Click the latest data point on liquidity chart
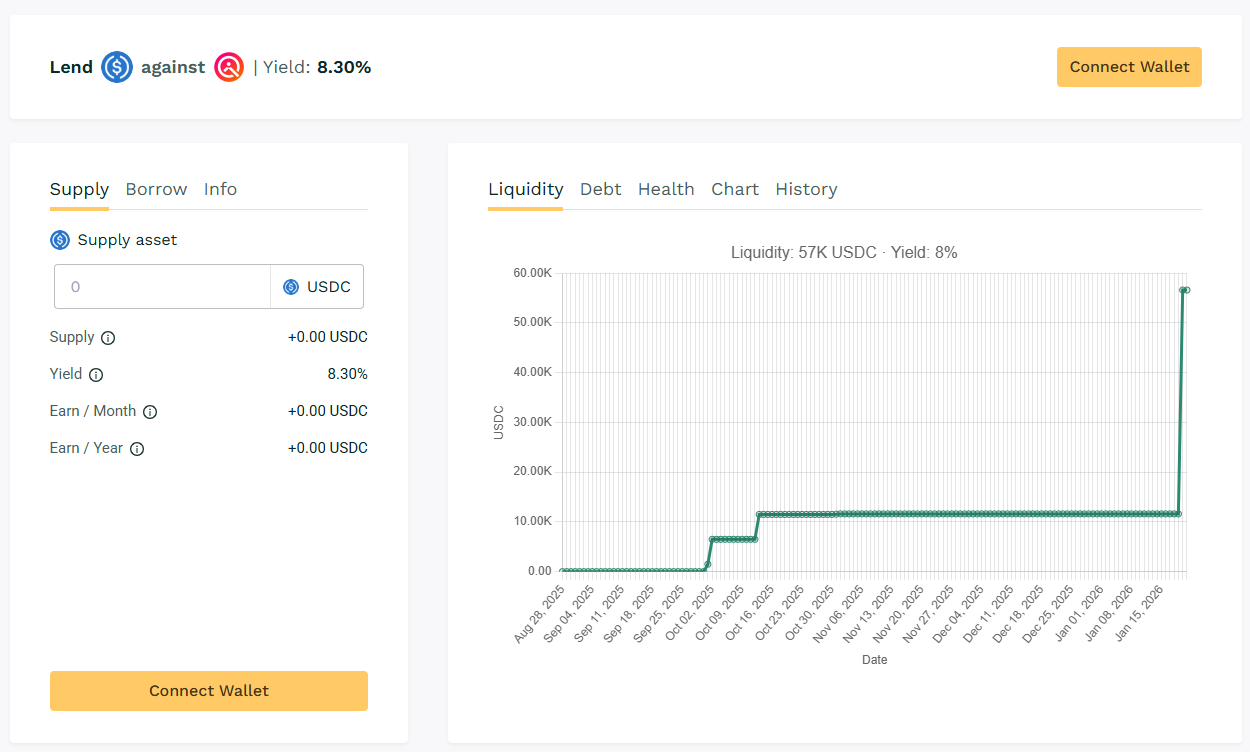Viewport: 1250px width, 752px height. coord(1186,290)
